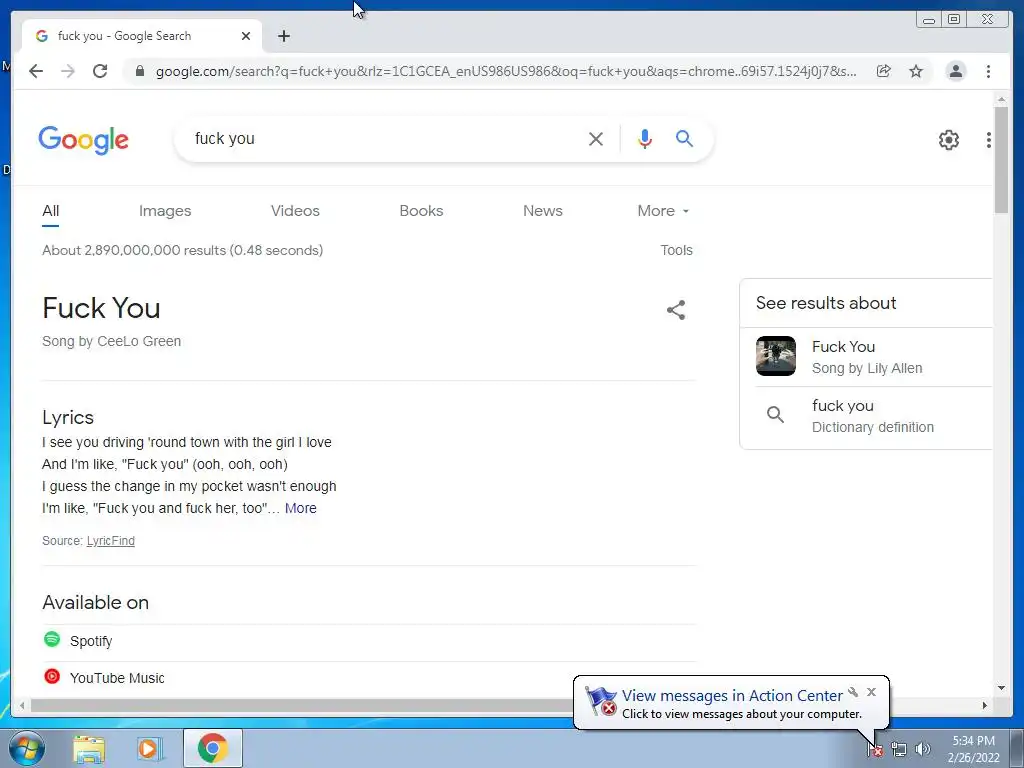Screen dimensions: 1024x768
Task: Click the 'Available on' heading
Action: [x=95, y=602]
